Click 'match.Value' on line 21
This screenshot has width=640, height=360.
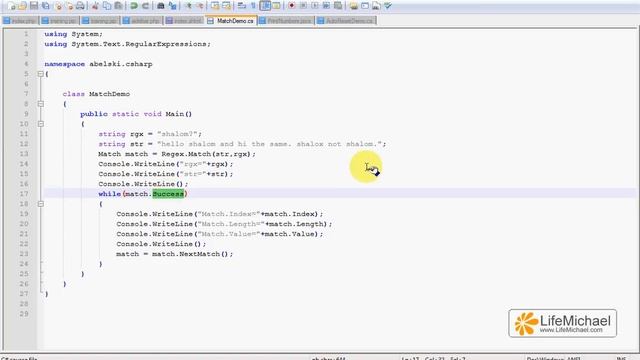pos(289,234)
